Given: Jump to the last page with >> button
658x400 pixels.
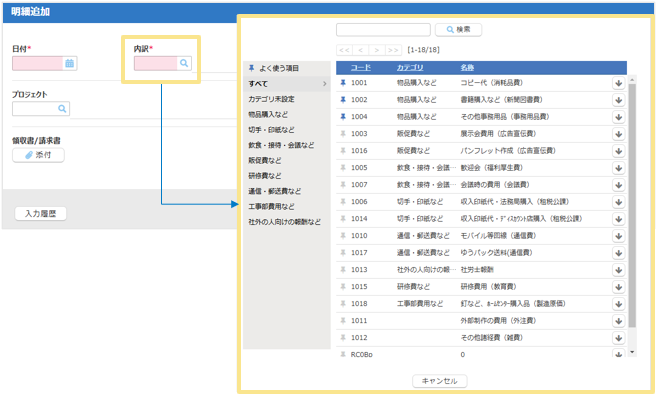Looking at the screenshot, I should (393, 49).
